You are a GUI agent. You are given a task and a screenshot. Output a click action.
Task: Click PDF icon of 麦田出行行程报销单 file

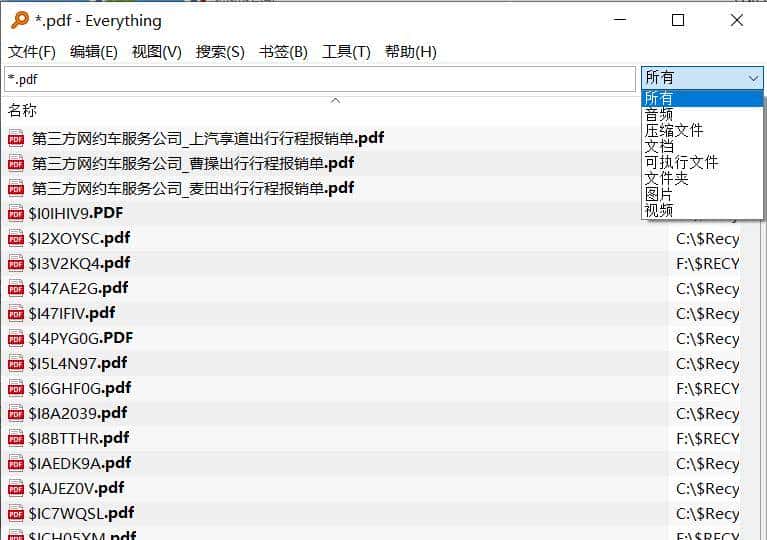point(16,188)
